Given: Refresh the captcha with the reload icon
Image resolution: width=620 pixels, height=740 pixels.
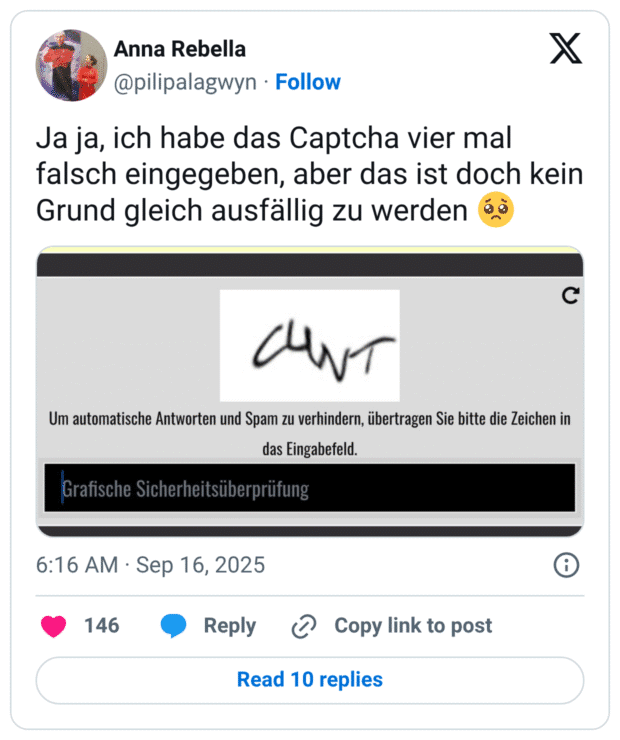Looking at the screenshot, I should pos(570,296).
